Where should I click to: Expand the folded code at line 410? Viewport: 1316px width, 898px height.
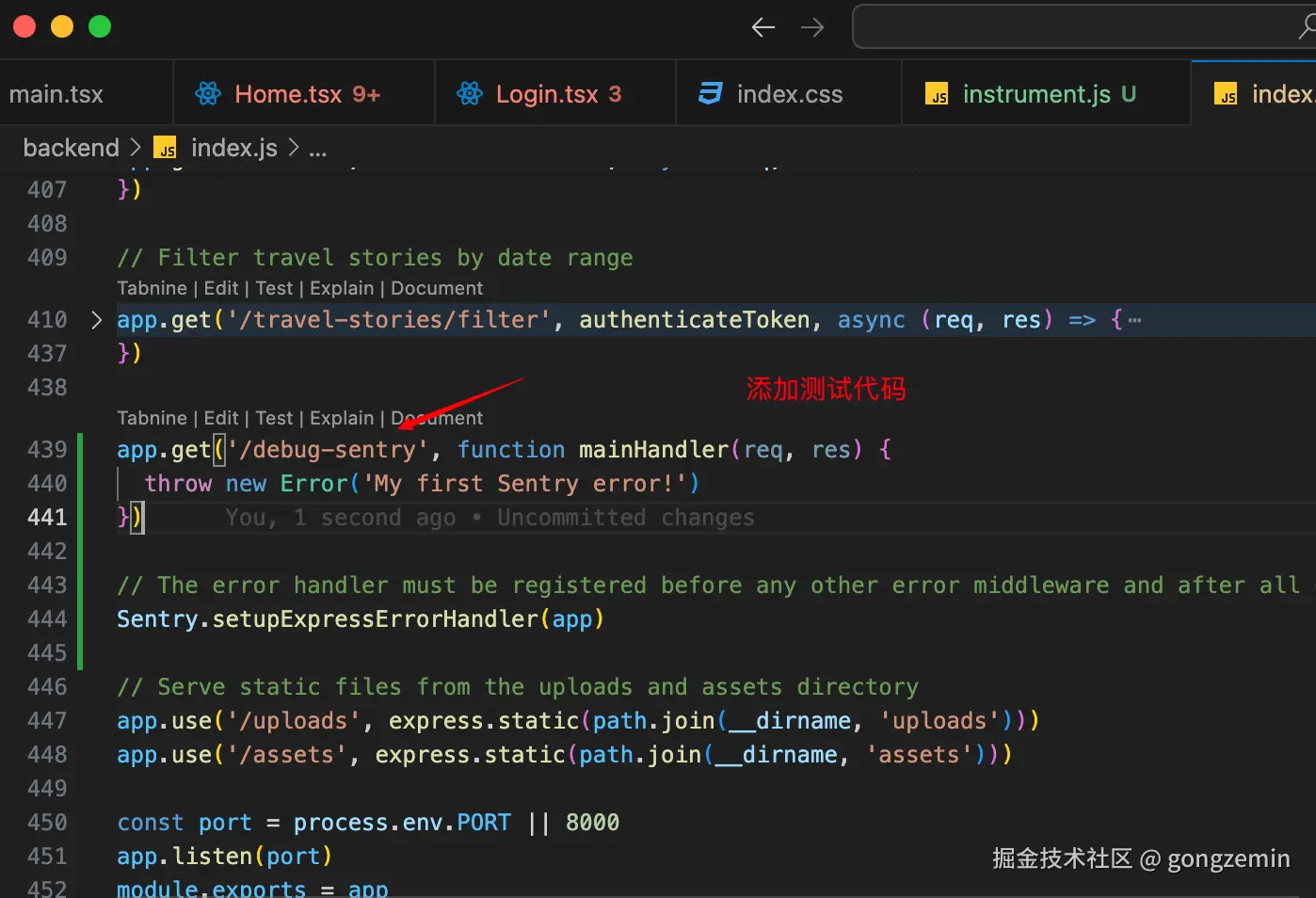tap(96, 320)
